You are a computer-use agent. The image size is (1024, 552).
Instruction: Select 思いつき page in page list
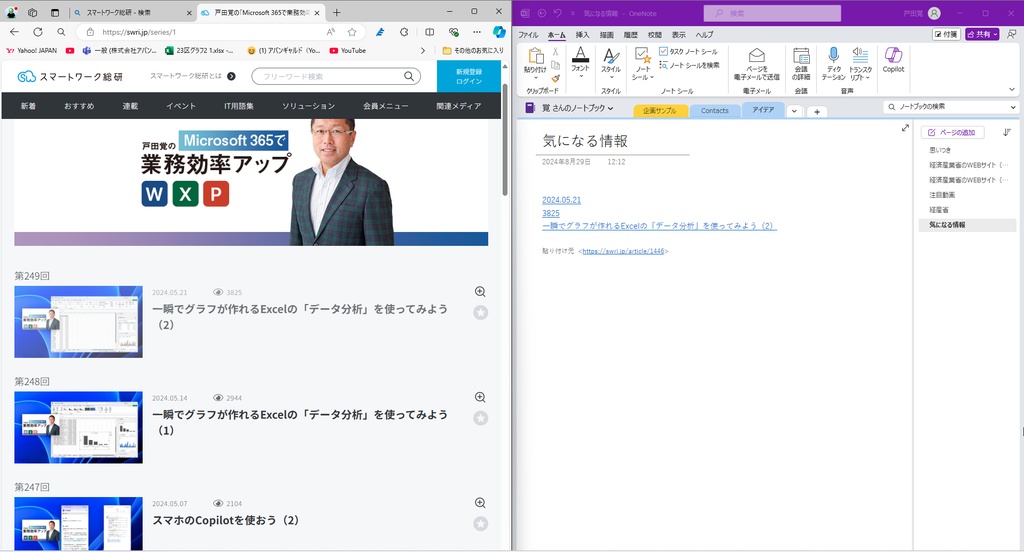pyautogui.click(x=940, y=150)
